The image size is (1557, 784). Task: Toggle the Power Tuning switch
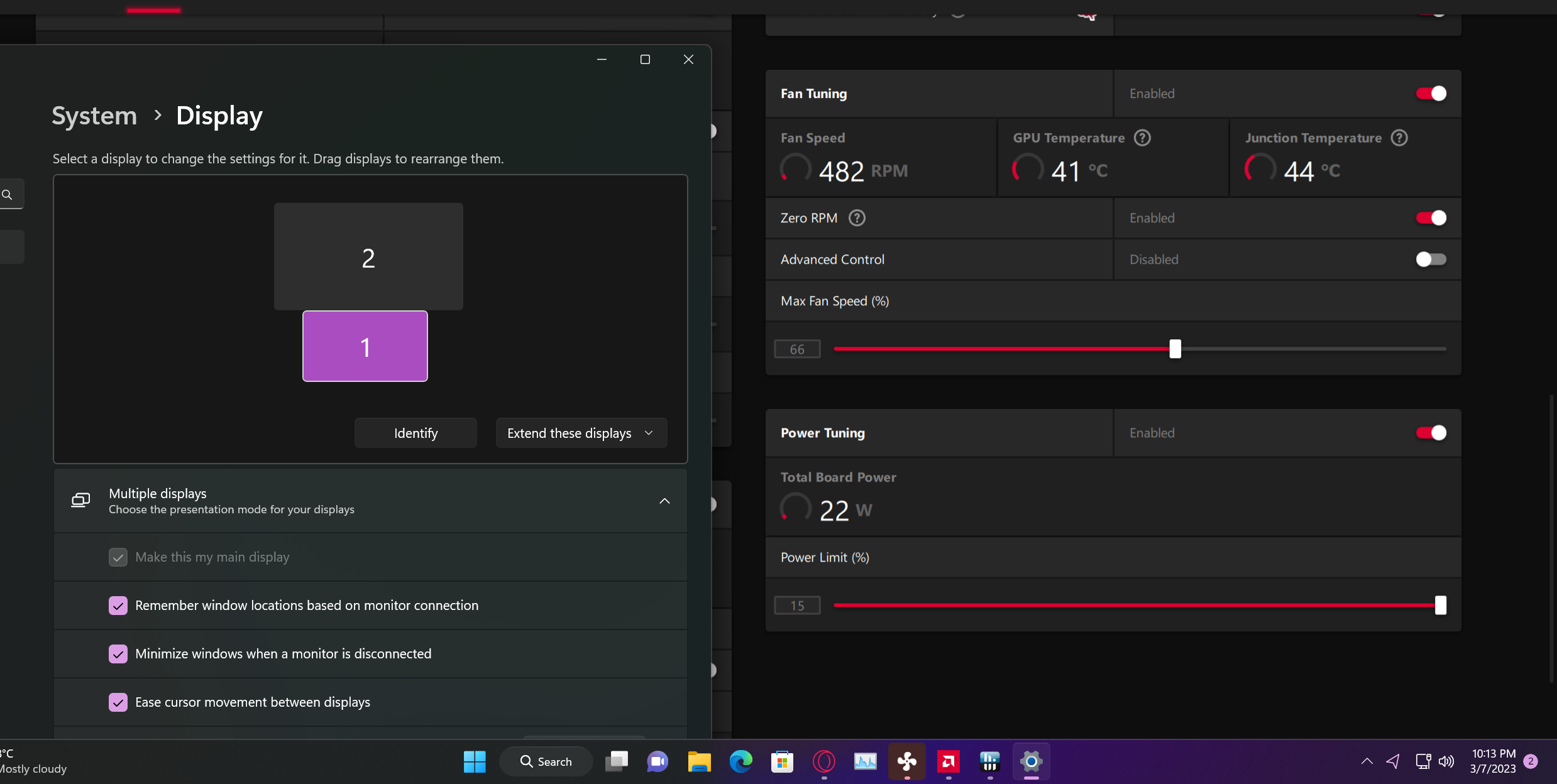[x=1431, y=433]
